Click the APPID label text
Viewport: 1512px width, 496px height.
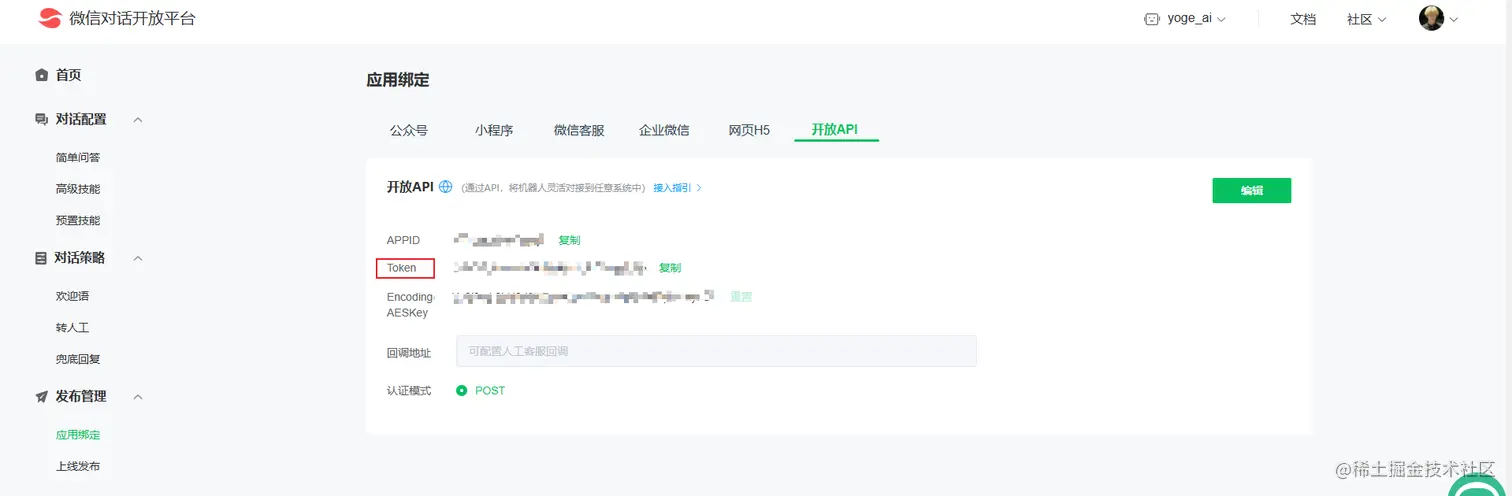coord(404,240)
